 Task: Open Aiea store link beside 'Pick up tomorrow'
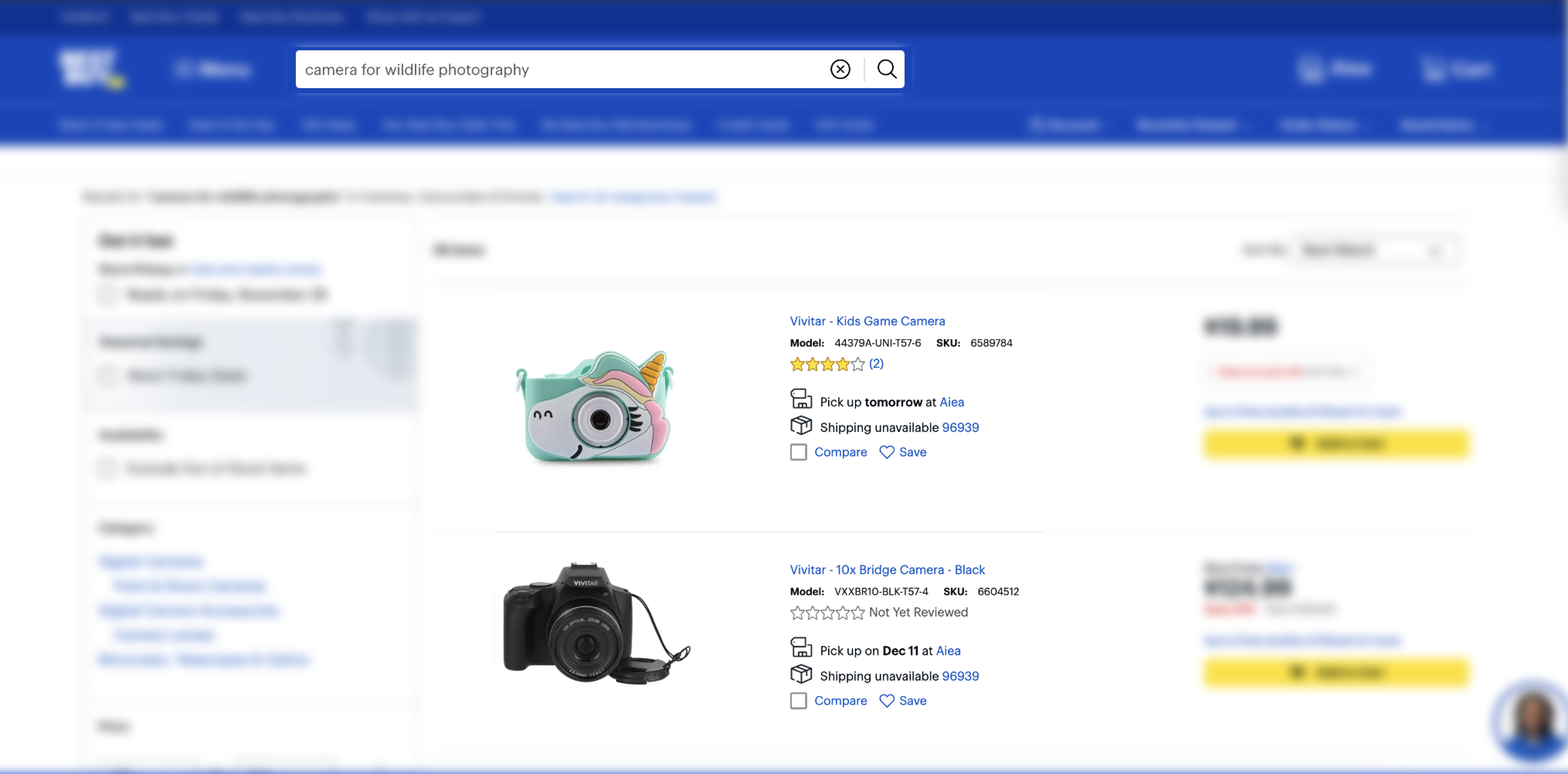(951, 401)
